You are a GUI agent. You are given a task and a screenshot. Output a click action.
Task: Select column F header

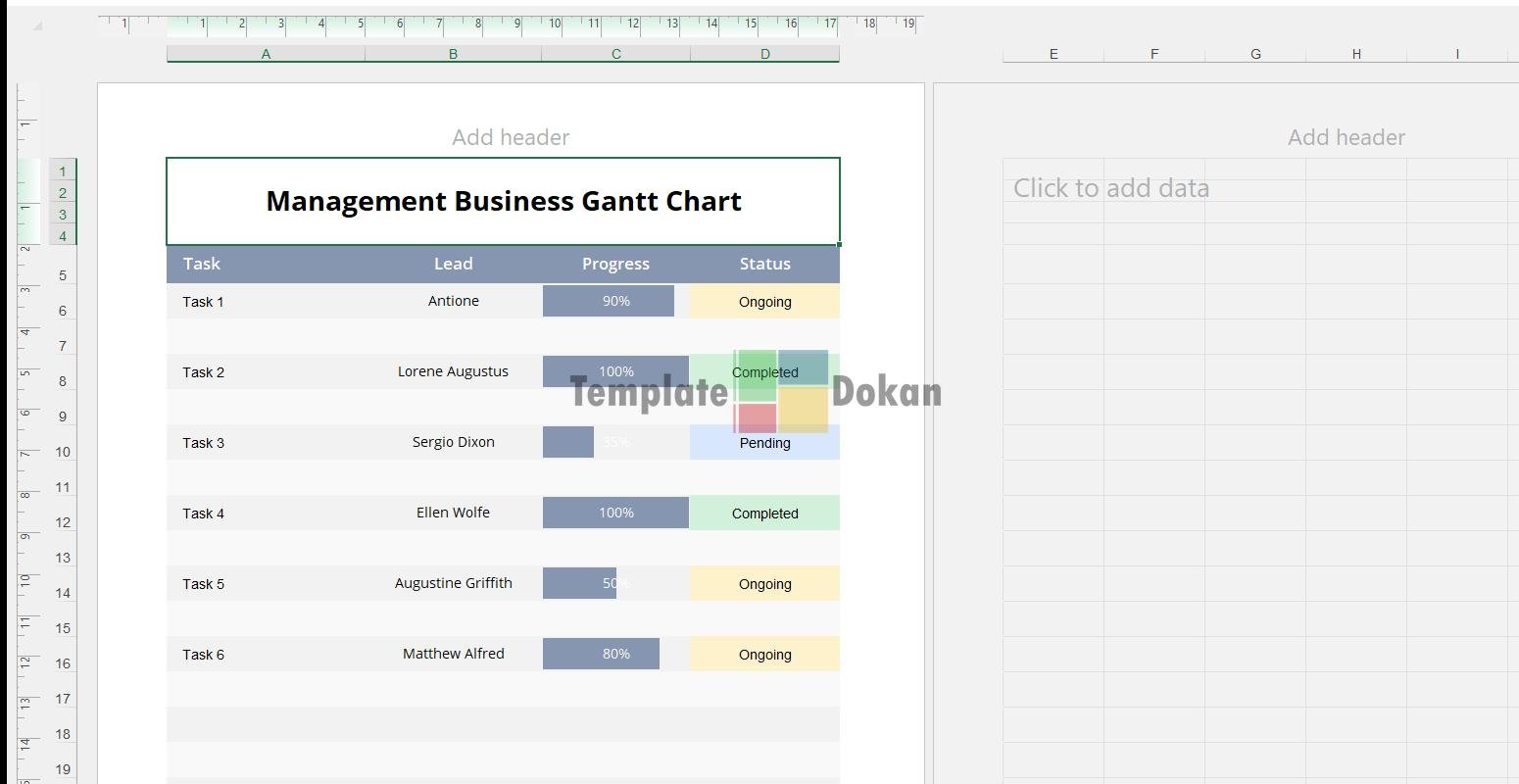click(x=1153, y=54)
